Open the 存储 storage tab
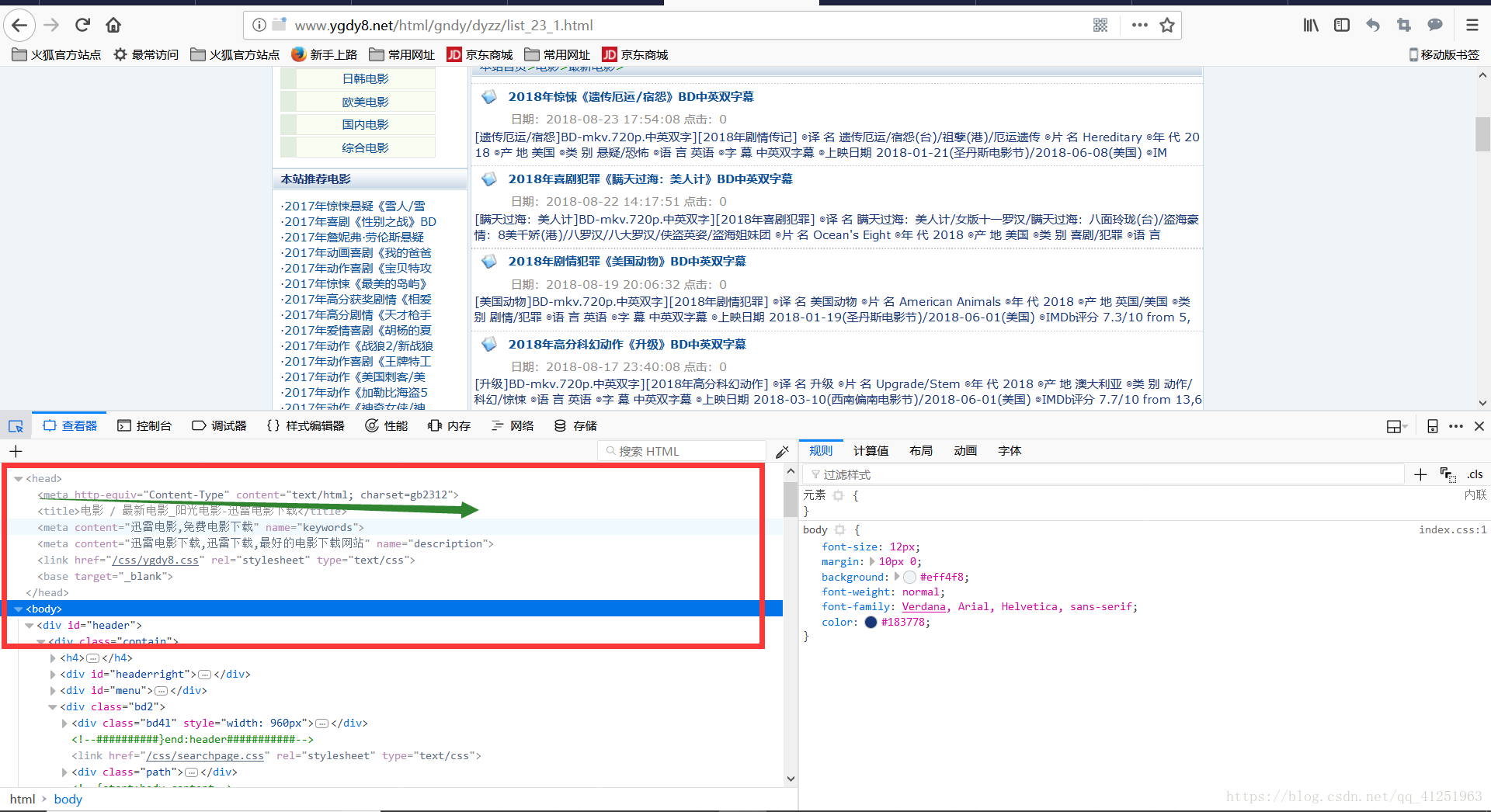 click(575, 426)
